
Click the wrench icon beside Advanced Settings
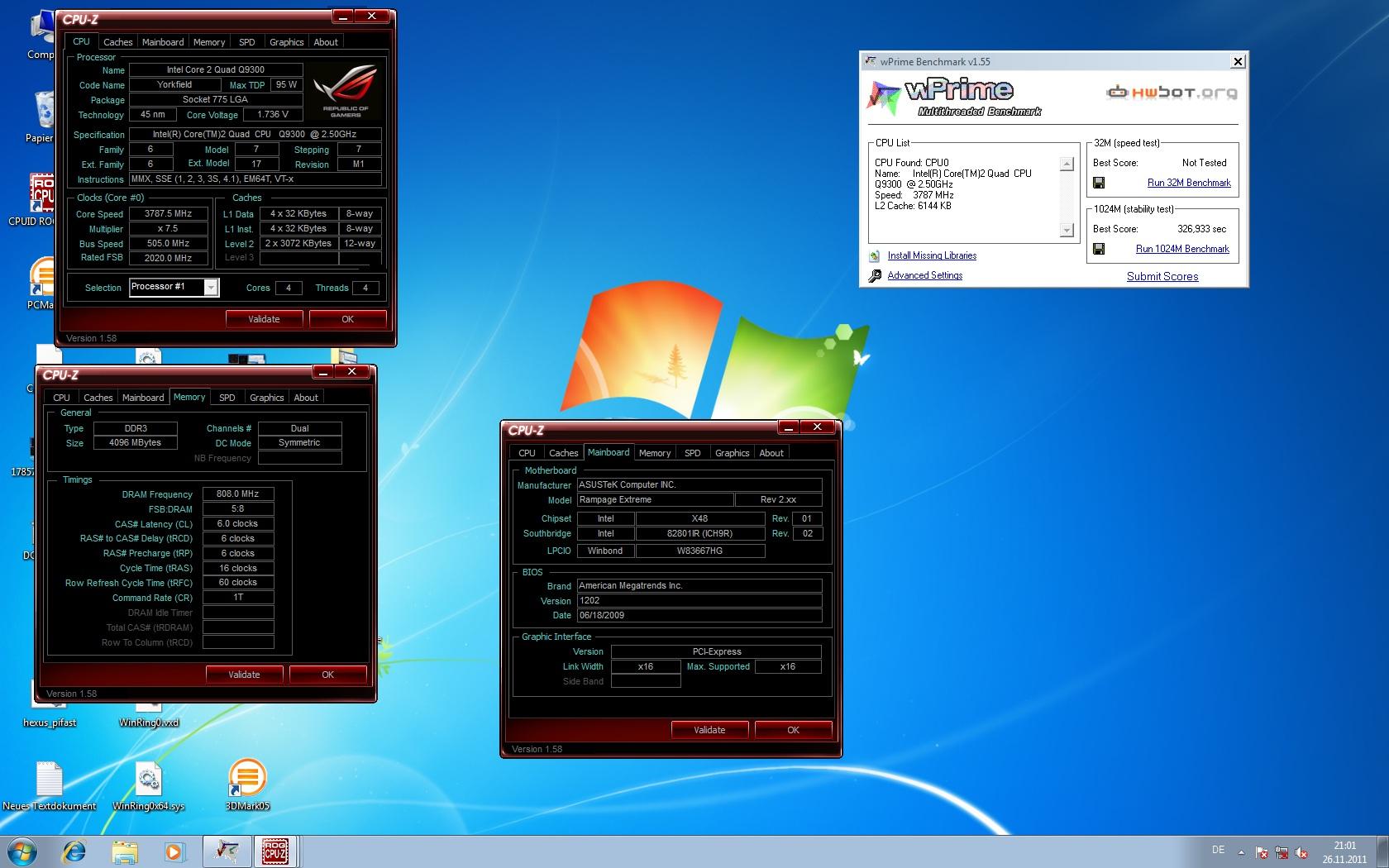point(875,276)
